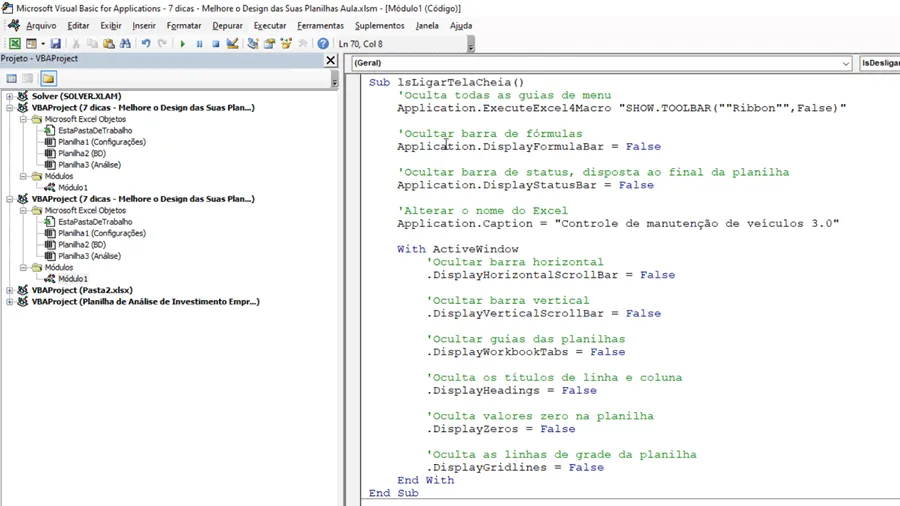The height and width of the screenshot is (506, 900).
Task: Pause execution with the Break icon
Action: pos(199,44)
